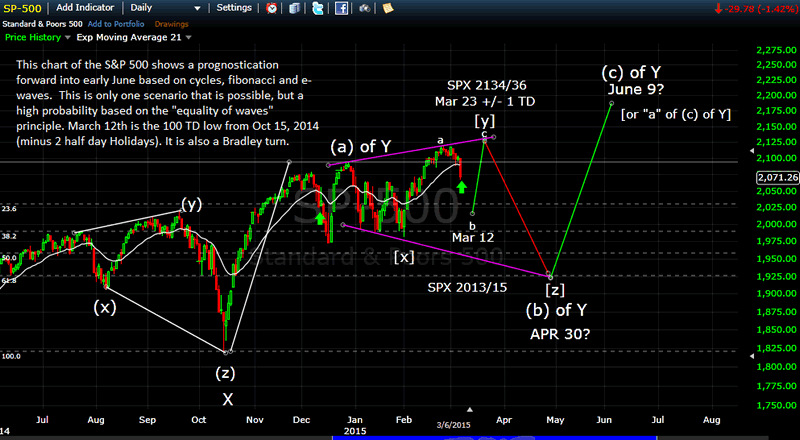Select the [y] wave label
800x440 pixels.
(x=485, y=121)
